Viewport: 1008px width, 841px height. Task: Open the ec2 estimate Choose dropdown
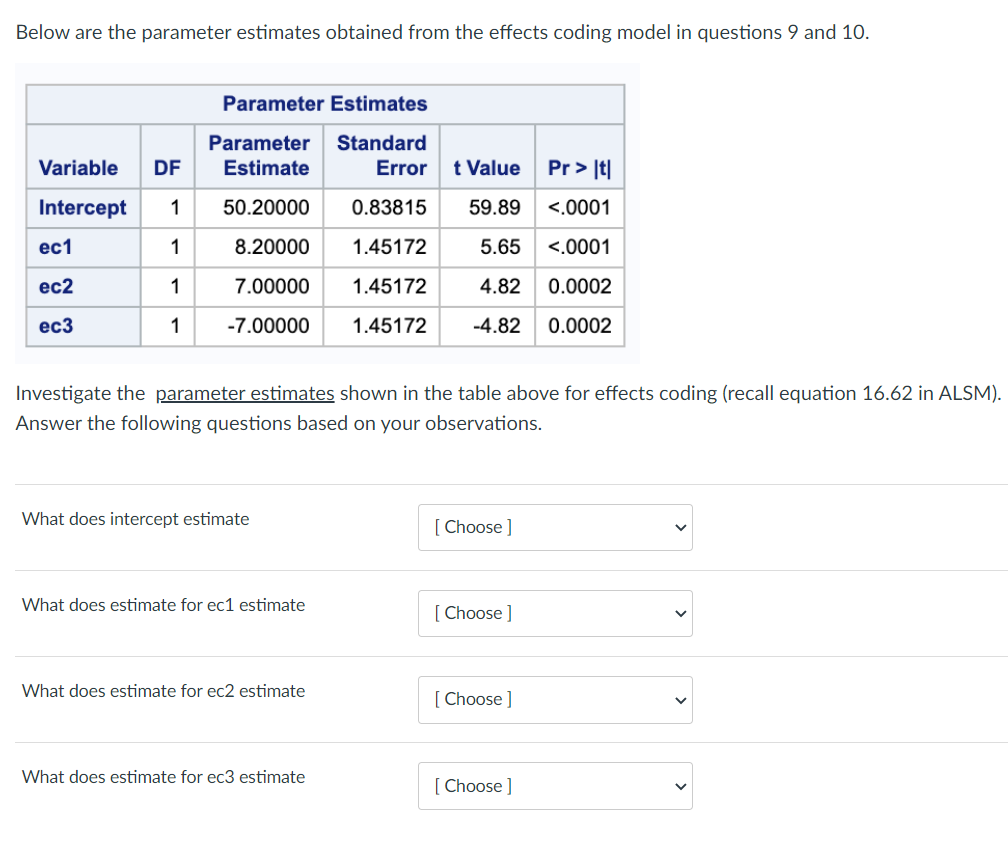(554, 700)
